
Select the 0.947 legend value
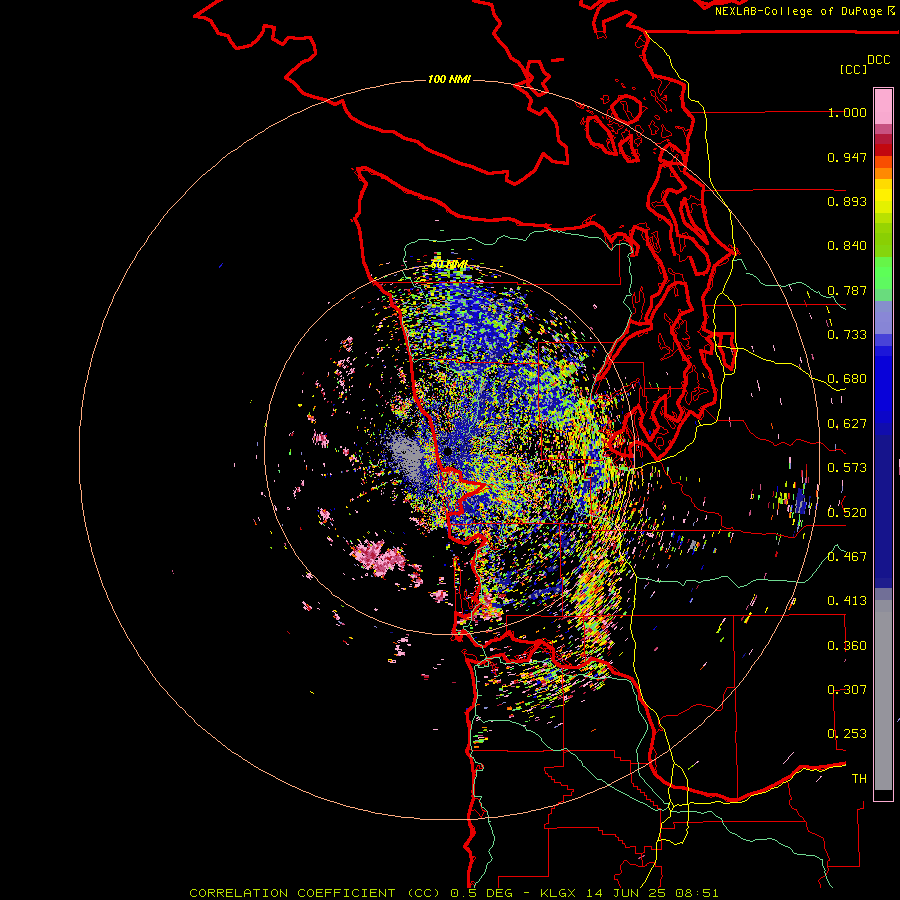[847, 157]
